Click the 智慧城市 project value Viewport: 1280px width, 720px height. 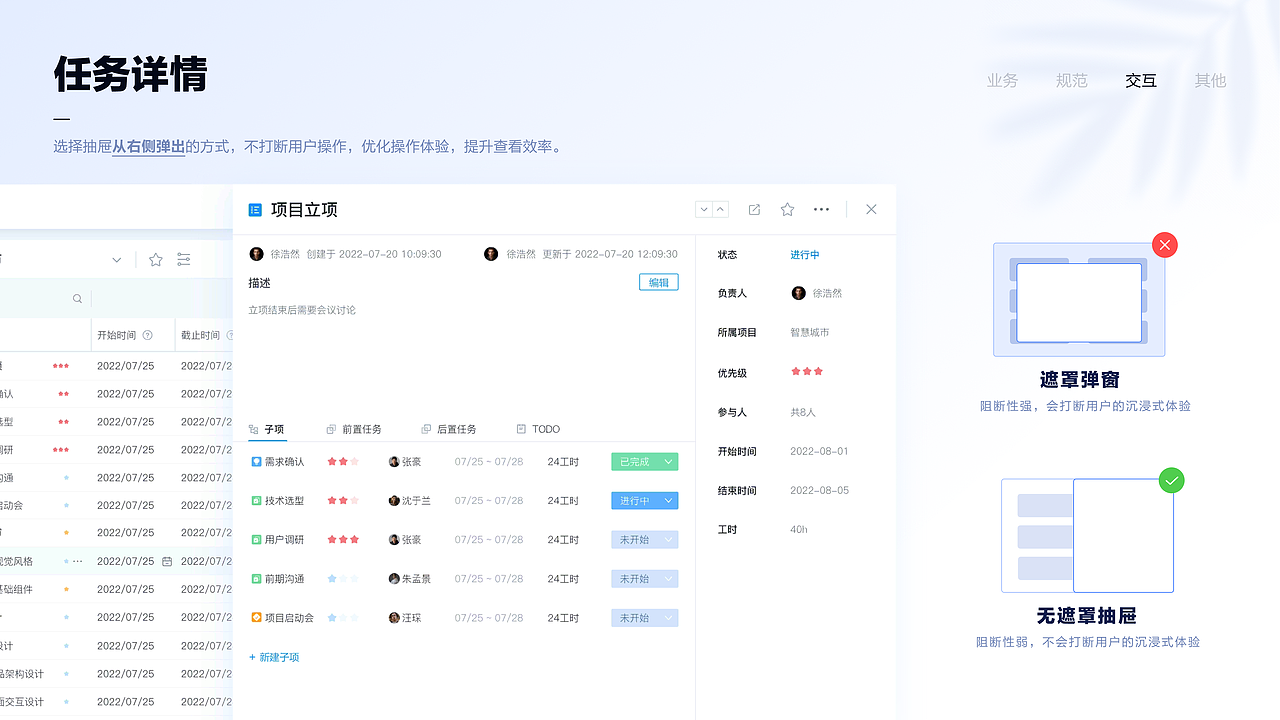click(x=810, y=332)
